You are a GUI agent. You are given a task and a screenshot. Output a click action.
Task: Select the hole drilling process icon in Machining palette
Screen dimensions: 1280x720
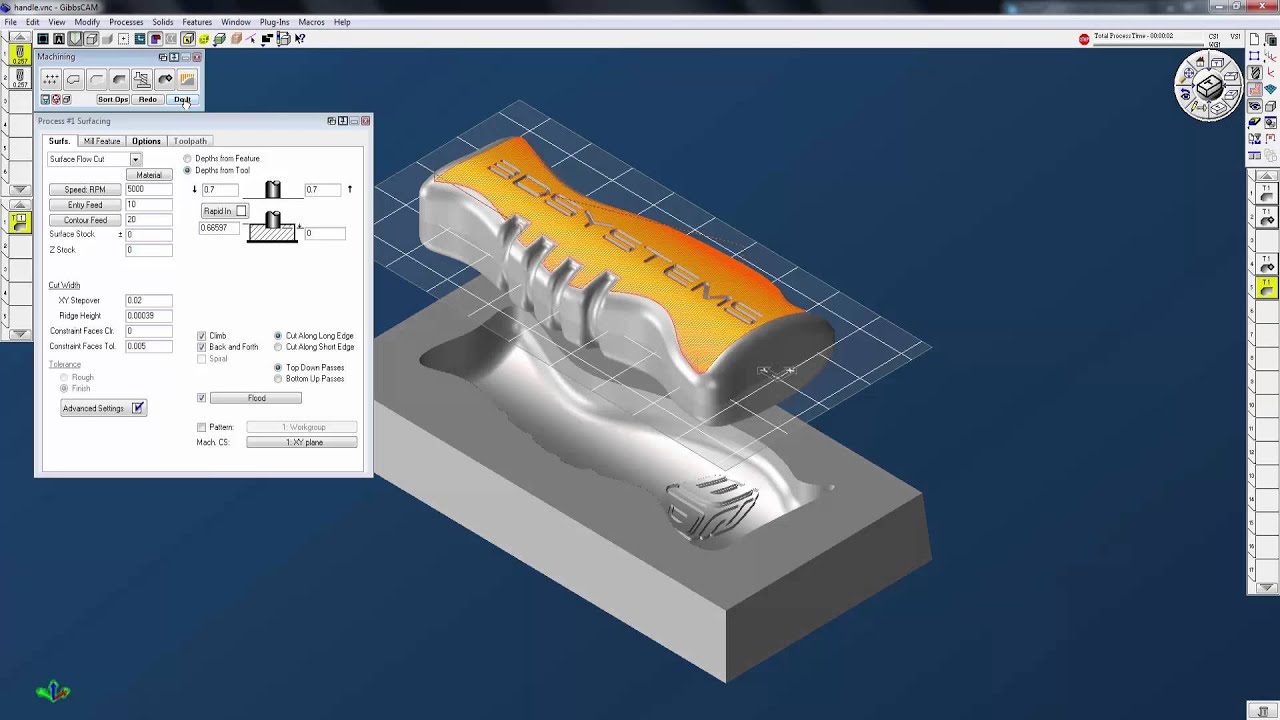pos(50,79)
